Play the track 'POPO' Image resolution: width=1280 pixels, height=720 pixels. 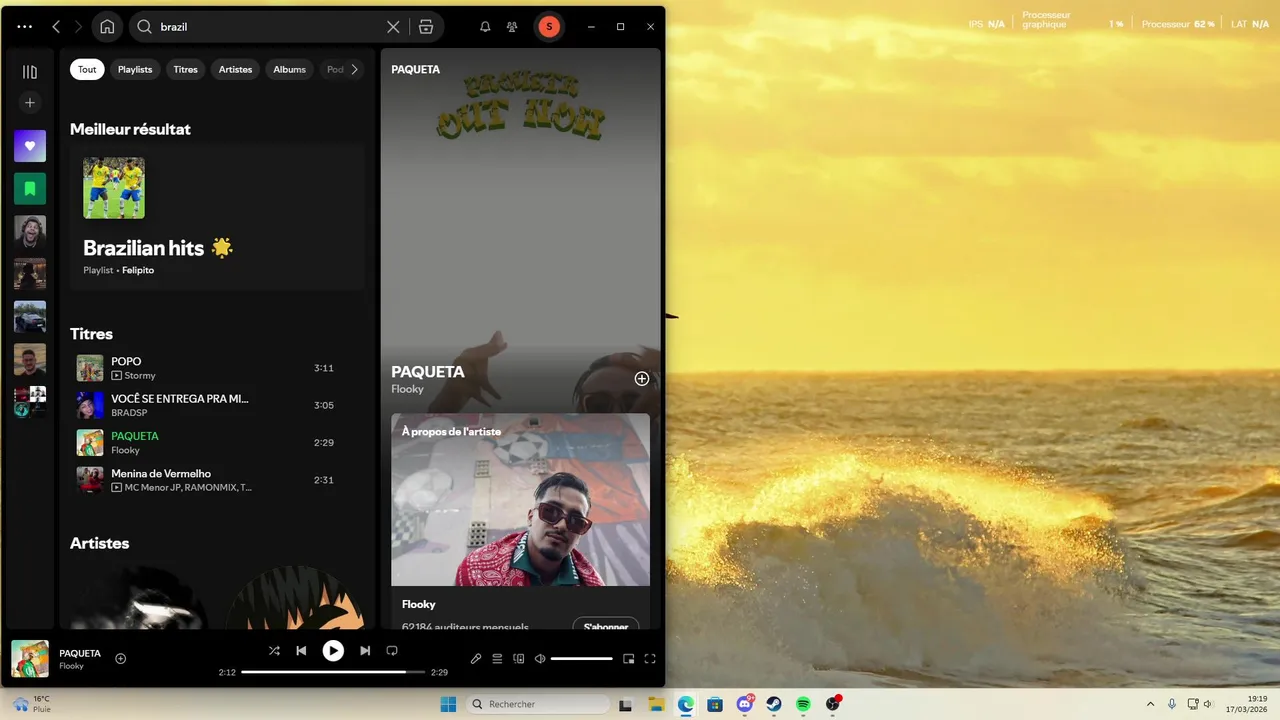(x=217, y=368)
